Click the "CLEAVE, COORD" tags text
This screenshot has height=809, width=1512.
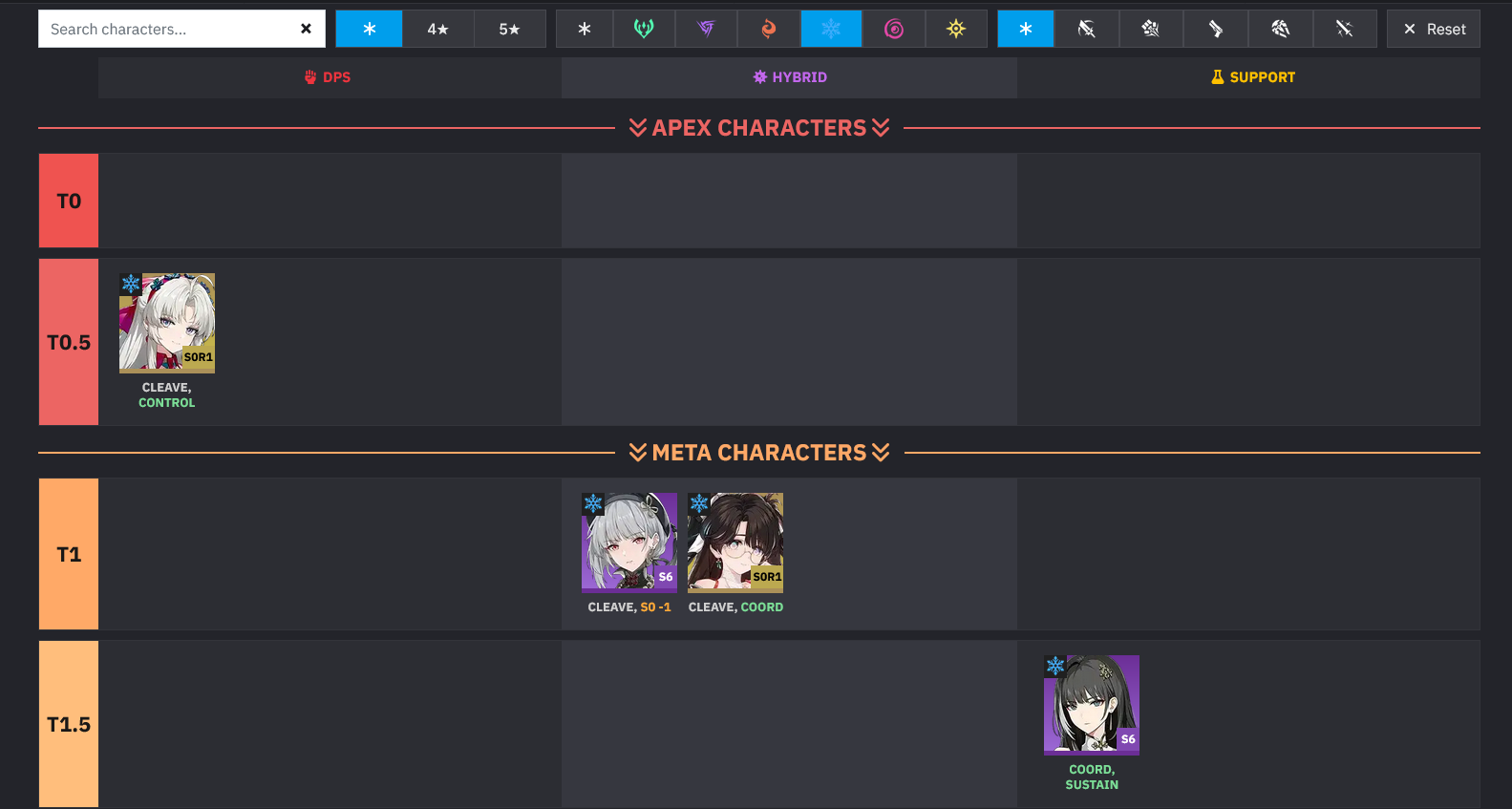point(735,607)
